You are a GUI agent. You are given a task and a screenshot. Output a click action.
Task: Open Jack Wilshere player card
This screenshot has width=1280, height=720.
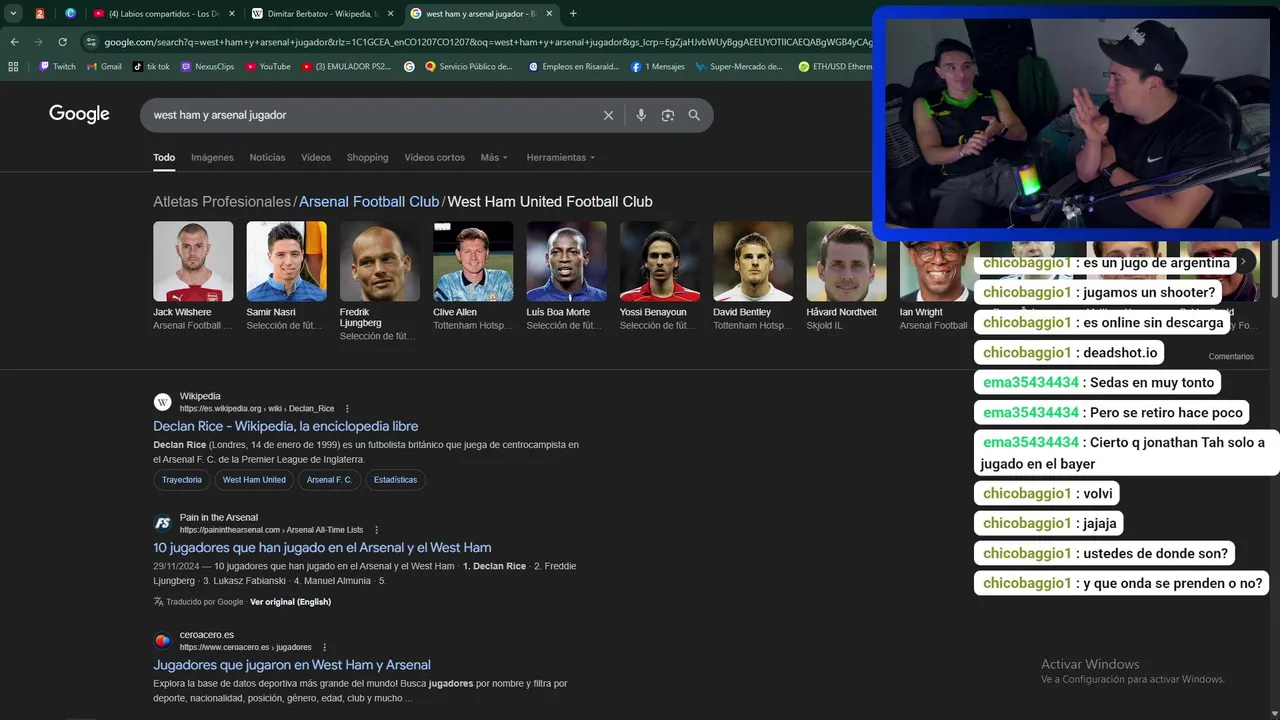click(x=193, y=276)
